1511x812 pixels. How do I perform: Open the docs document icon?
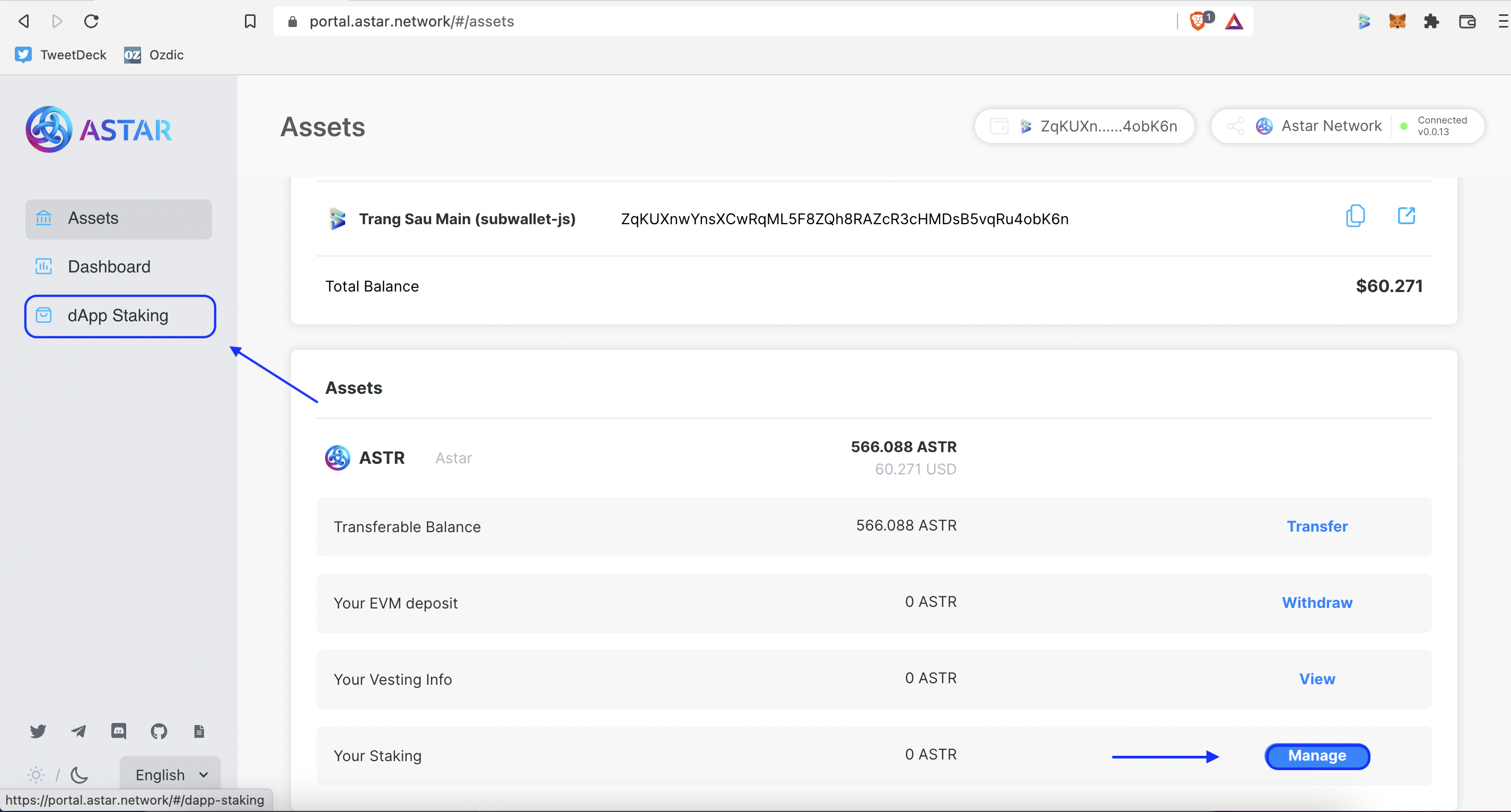(199, 731)
